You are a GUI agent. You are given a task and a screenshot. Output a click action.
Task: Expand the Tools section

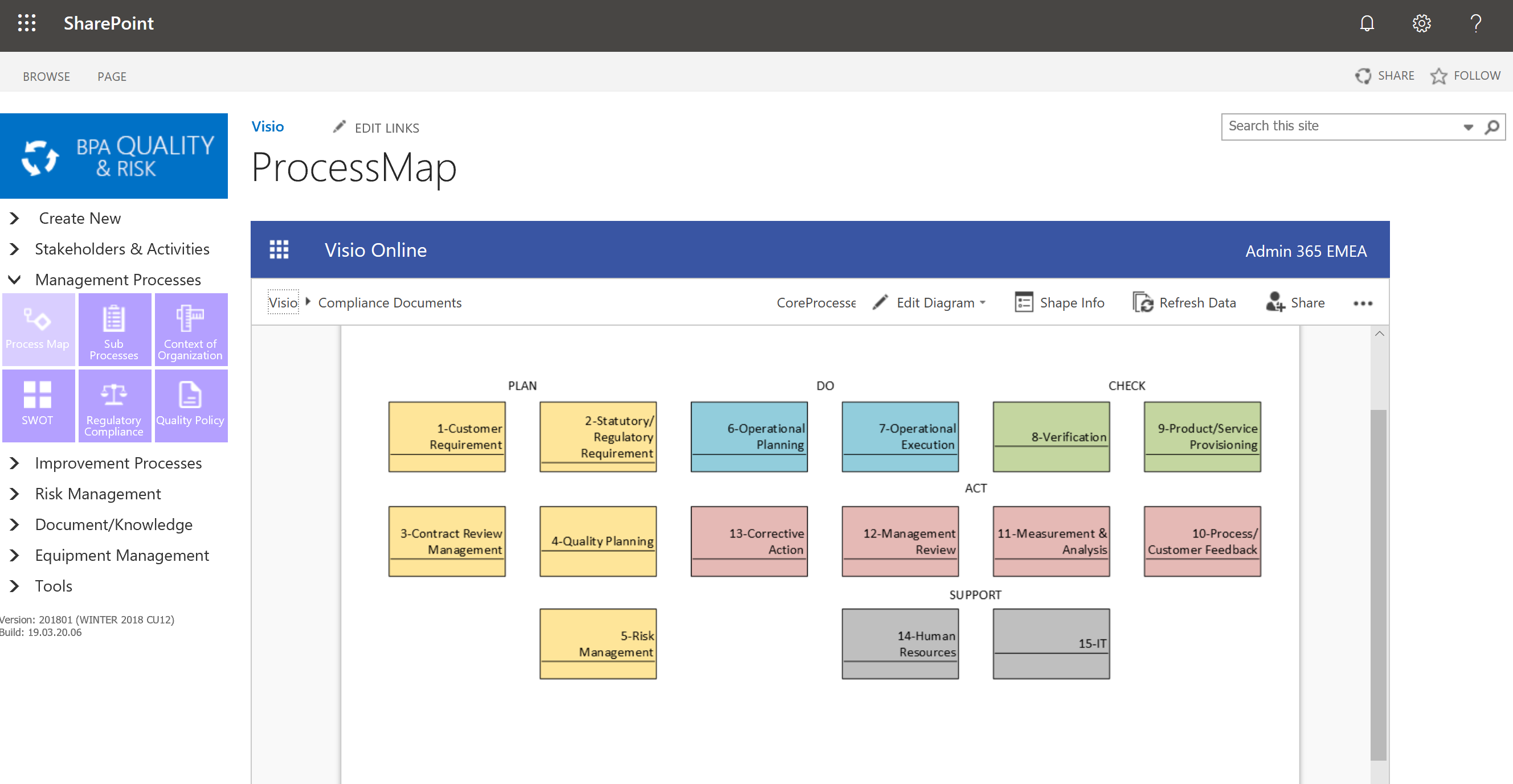[x=15, y=586]
